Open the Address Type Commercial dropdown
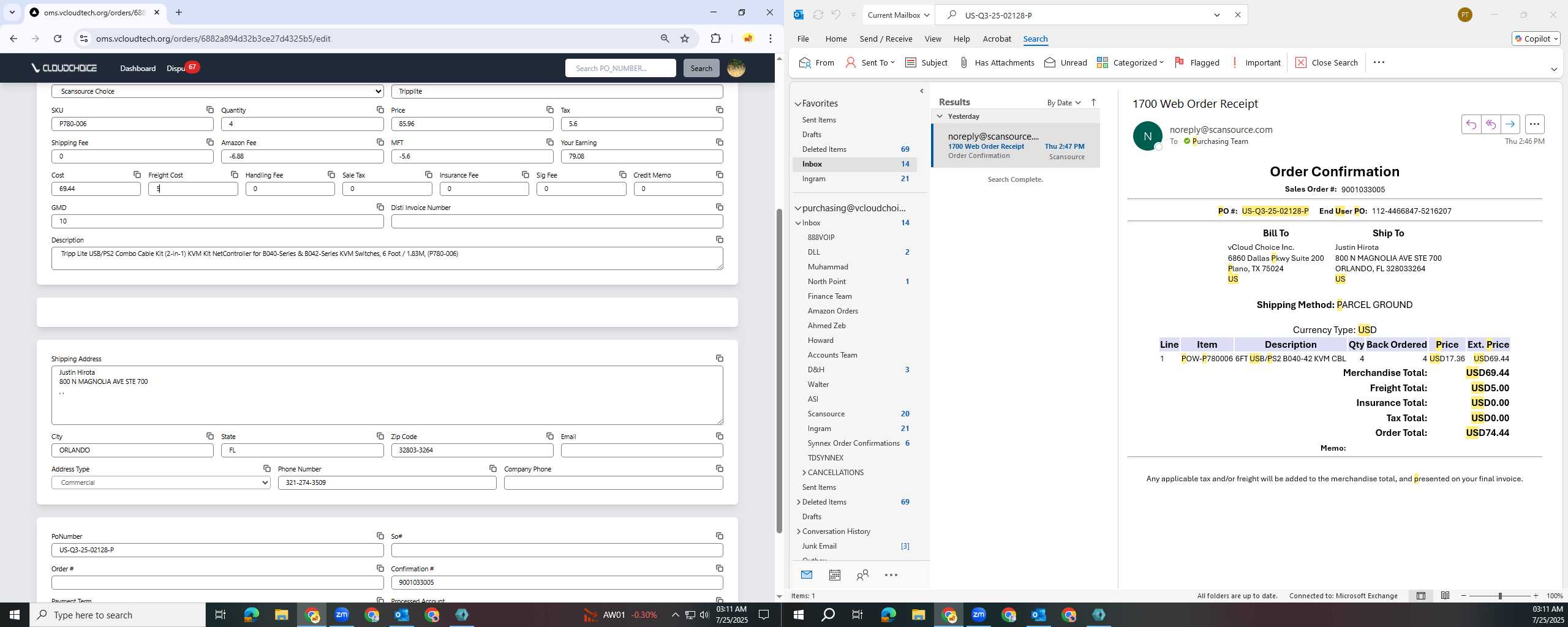Image resolution: width=1568 pixels, height=627 pixels. (161, 482)
